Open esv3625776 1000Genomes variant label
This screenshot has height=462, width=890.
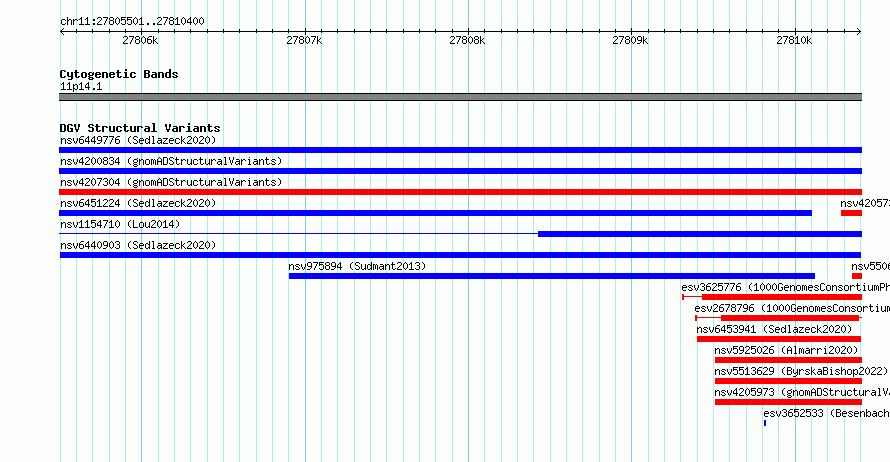(786, 287)
